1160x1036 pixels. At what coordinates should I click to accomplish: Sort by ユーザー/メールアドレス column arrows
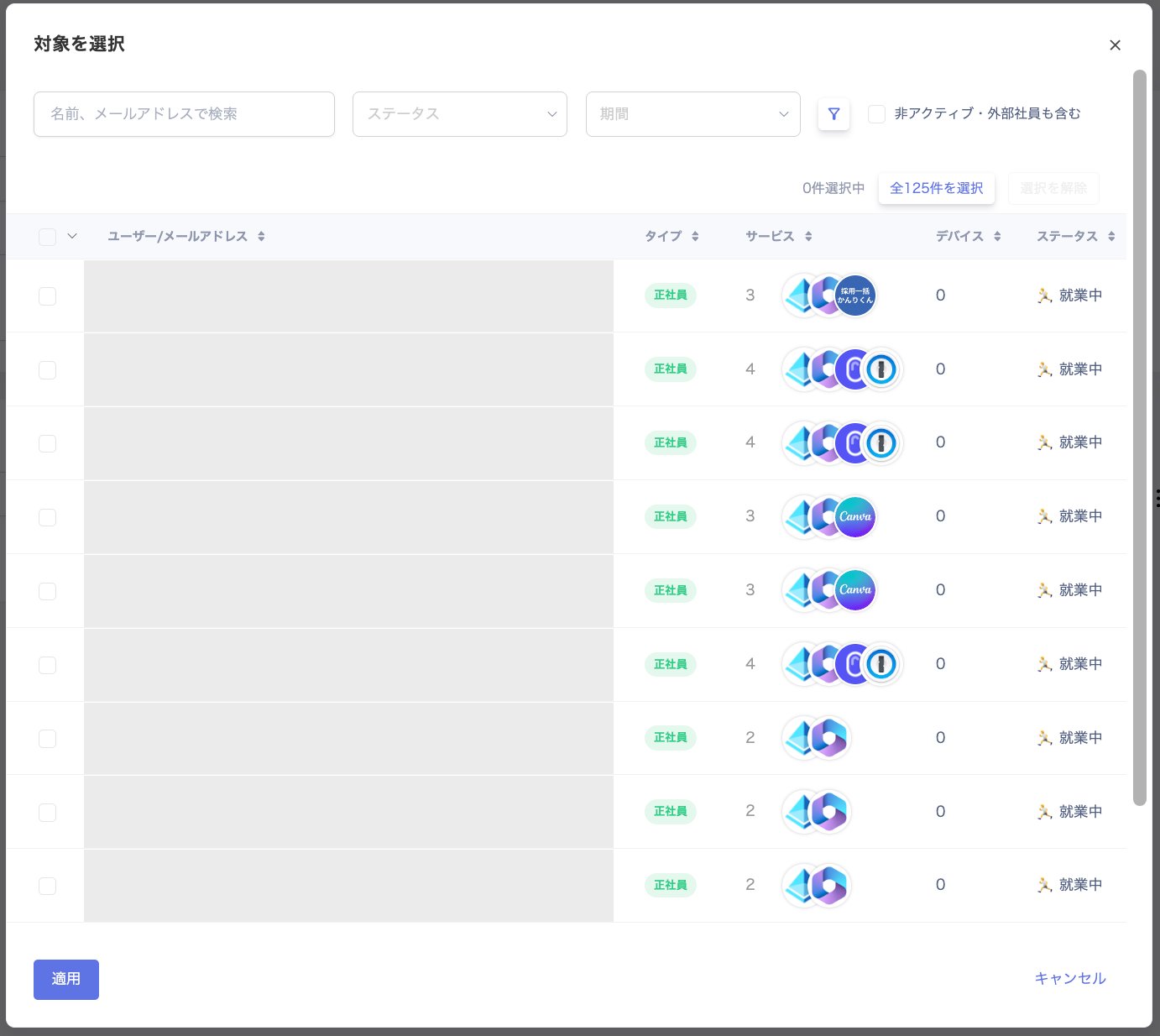(261, 237)
